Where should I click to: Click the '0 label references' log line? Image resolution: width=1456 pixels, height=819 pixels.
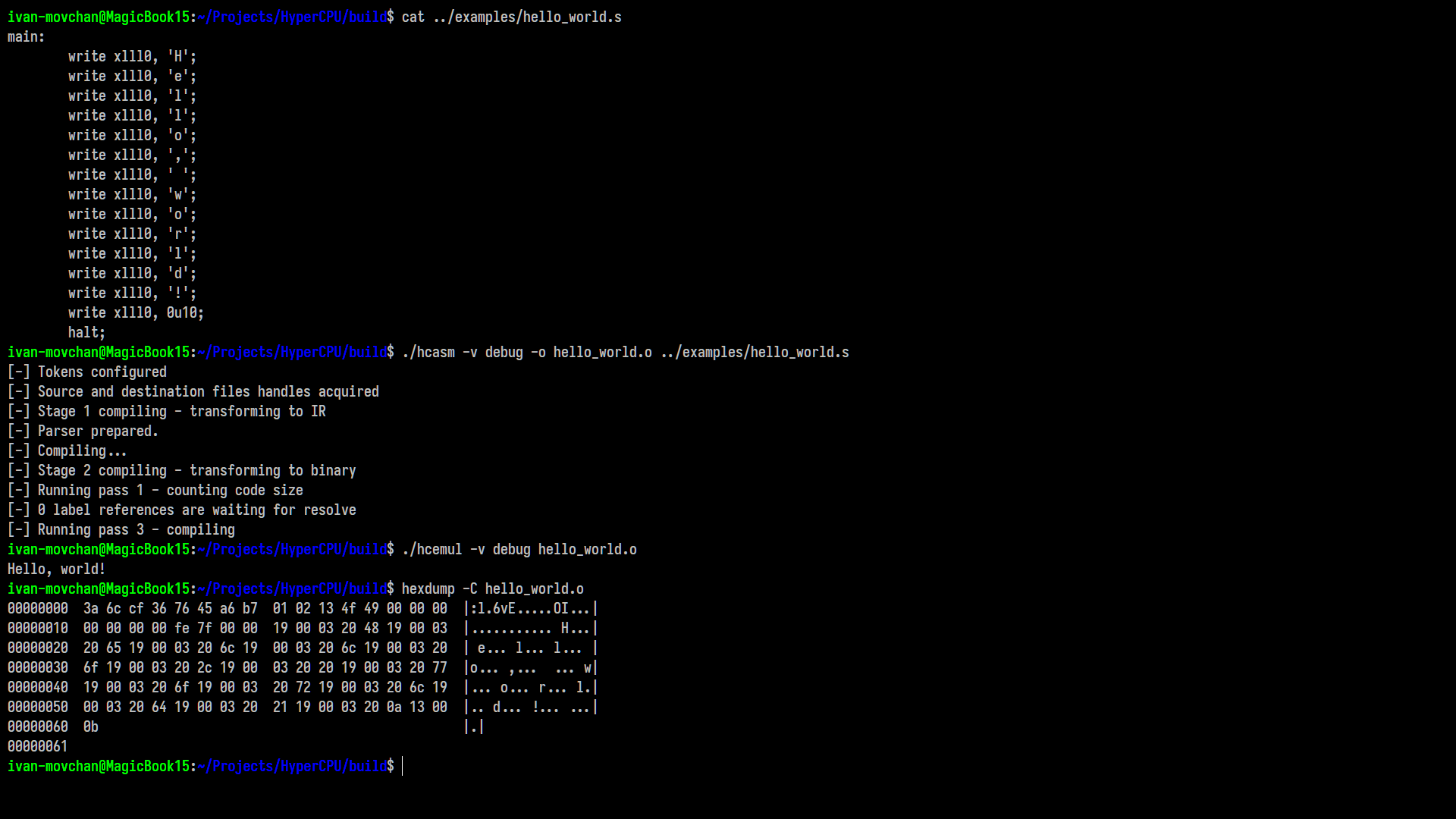(196, 510)
